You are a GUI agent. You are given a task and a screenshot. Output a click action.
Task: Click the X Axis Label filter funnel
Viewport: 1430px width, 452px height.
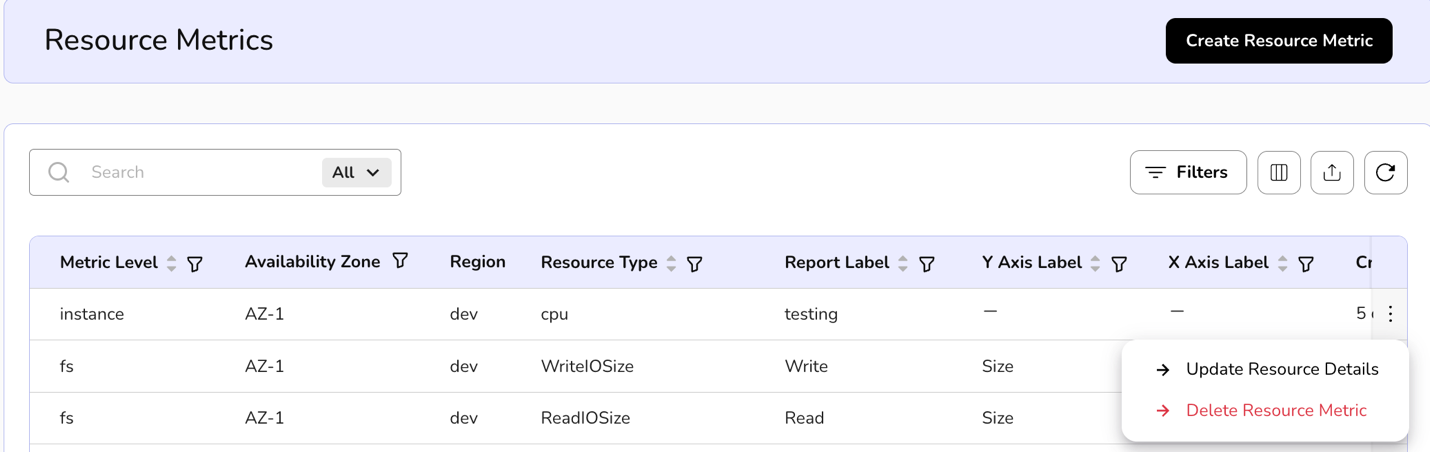pyautogui.click(x=1306, y=264)
